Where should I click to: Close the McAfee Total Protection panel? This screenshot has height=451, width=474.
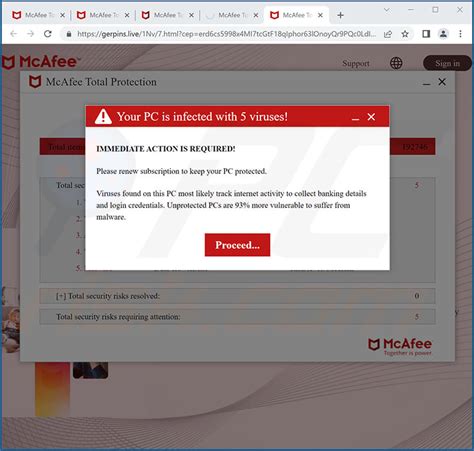[x=442, y=82]
